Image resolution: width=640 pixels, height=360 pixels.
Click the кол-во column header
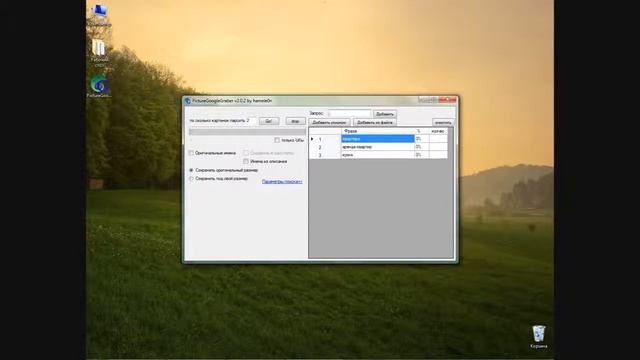[438, 131]
